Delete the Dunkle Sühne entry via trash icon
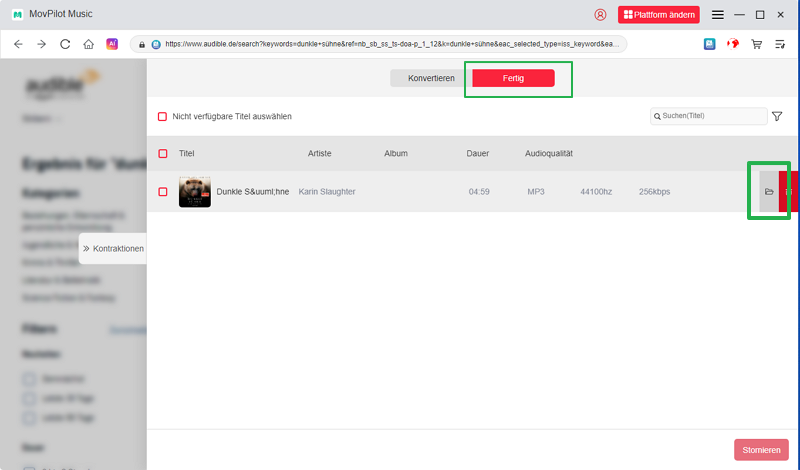 pos(789,192)
